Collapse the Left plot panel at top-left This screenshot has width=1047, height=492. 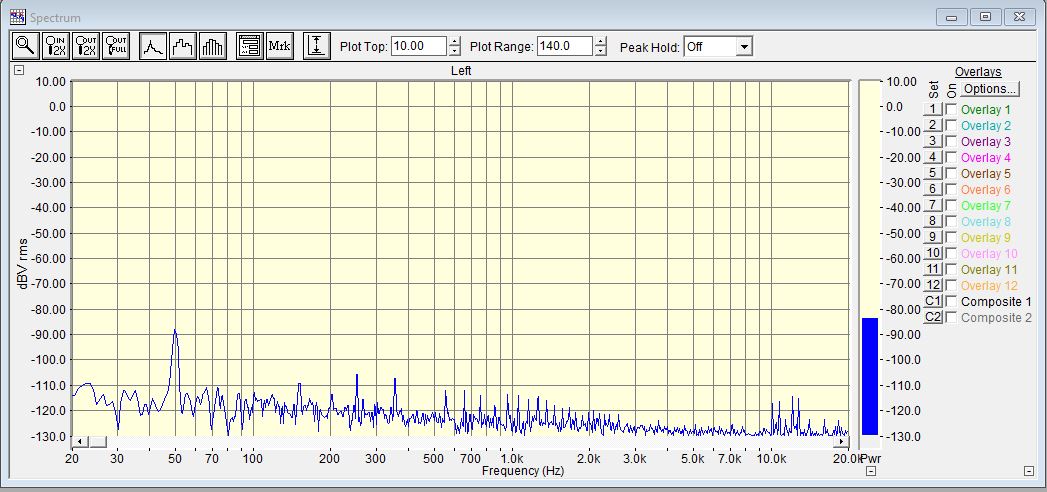tap(20, 70)
